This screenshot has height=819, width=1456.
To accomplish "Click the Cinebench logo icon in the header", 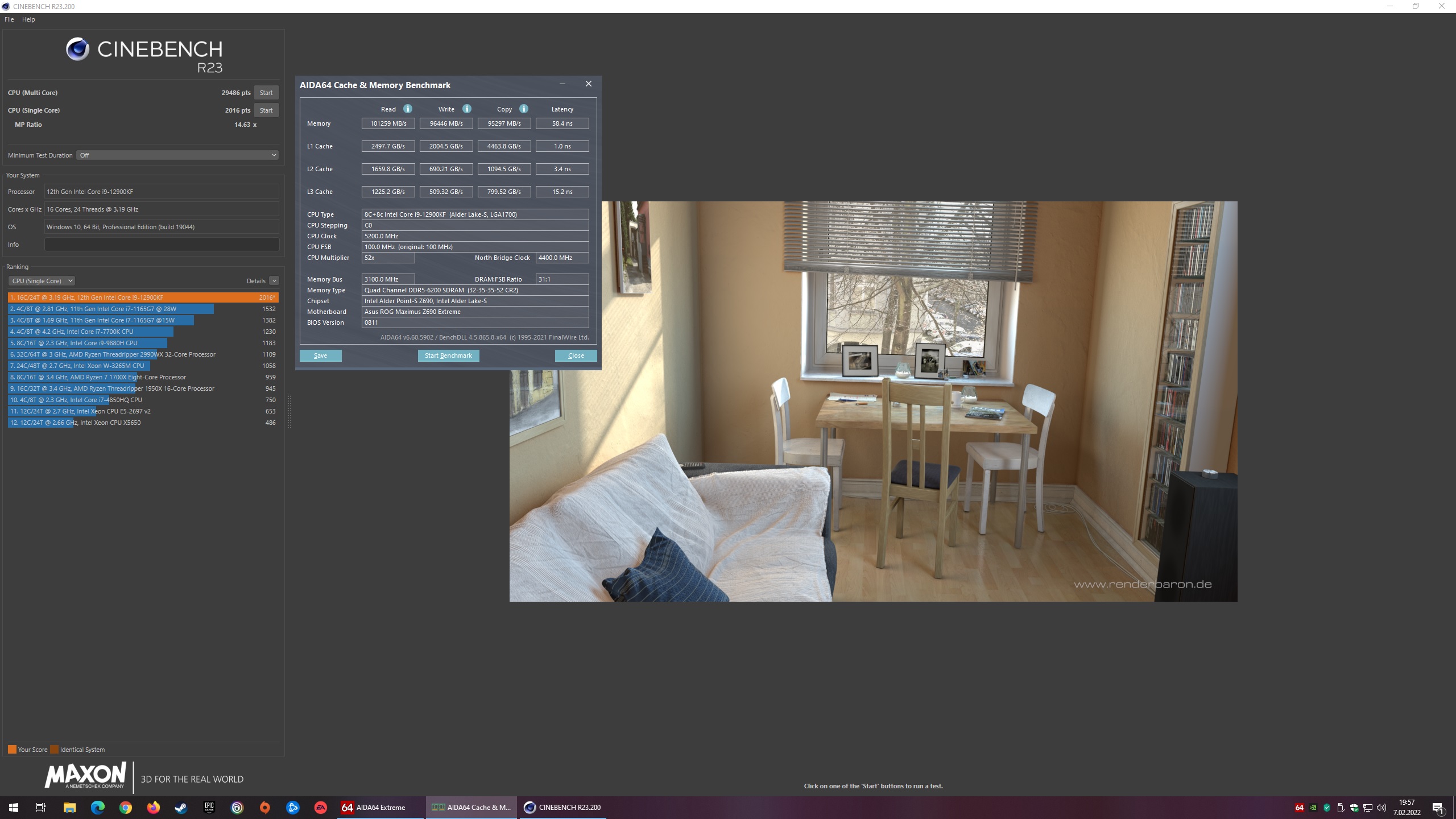I will coord(77,49).
